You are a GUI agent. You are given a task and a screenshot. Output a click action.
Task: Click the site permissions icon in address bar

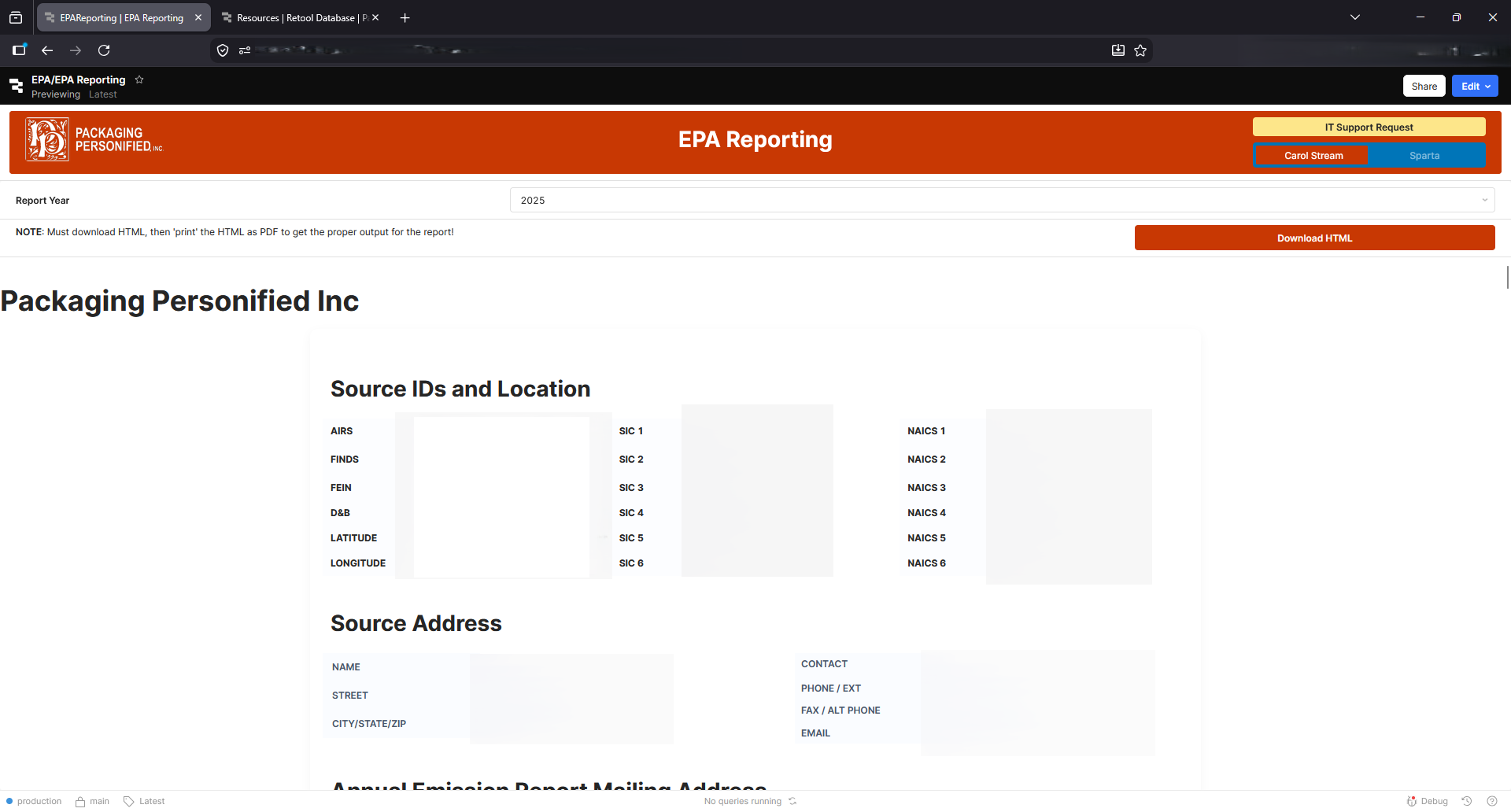click(245, 50)
